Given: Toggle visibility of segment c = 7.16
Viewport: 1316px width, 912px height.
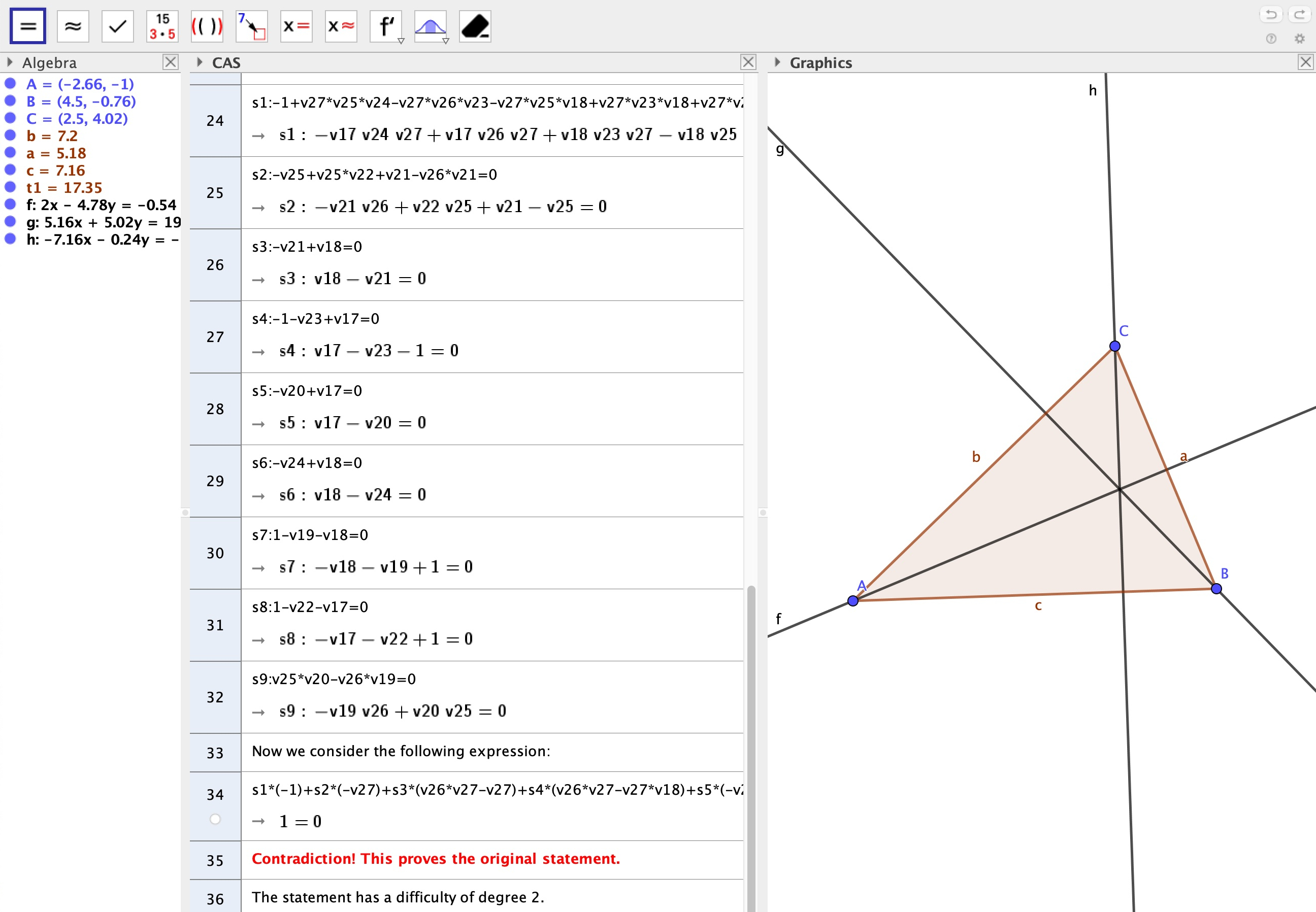Looking at the screenshot, I should click(x=10, y=170).
